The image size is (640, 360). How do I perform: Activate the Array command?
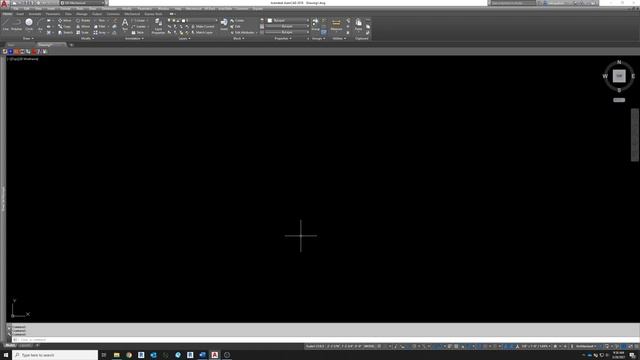(100, 33)
